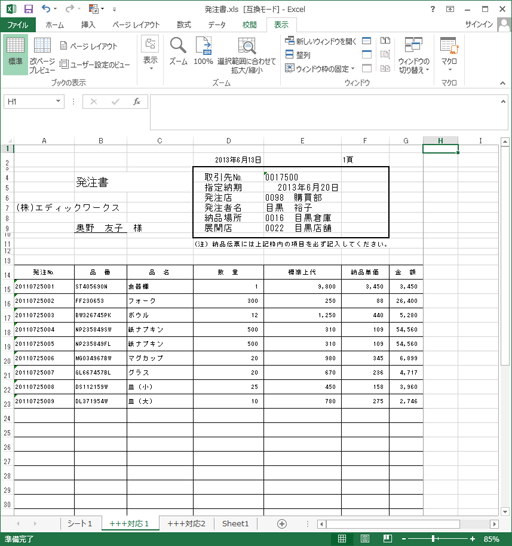Screen dimensions: 512x546
Task: Click the formula bar confirm check icon
Action: coord(115,102)
